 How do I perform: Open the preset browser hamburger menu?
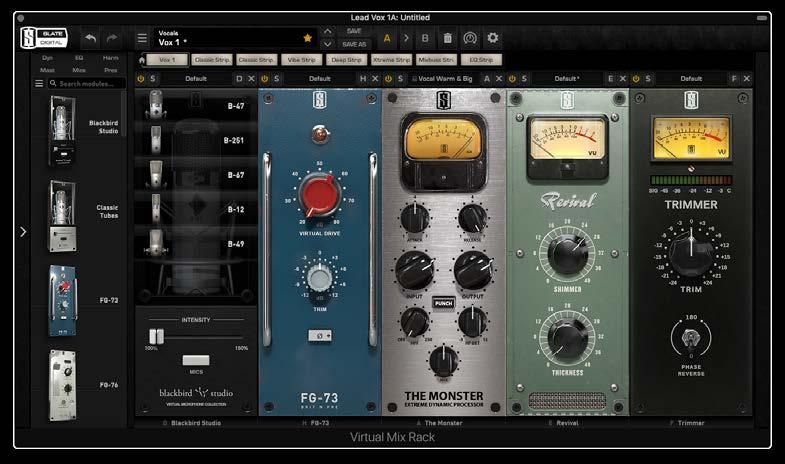[142, 38]
